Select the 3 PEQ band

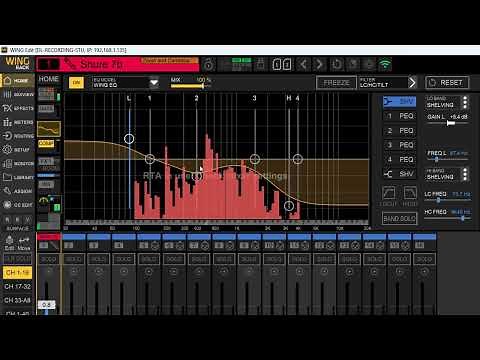(399, 145)
